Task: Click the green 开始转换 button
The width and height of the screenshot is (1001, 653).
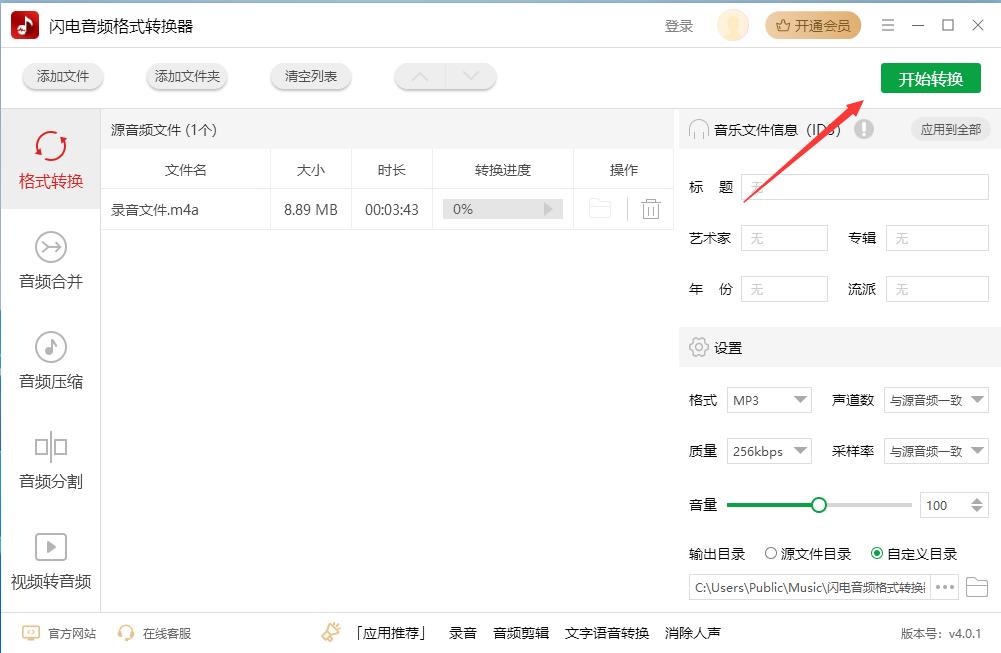Action: click(x=930, y=77)
